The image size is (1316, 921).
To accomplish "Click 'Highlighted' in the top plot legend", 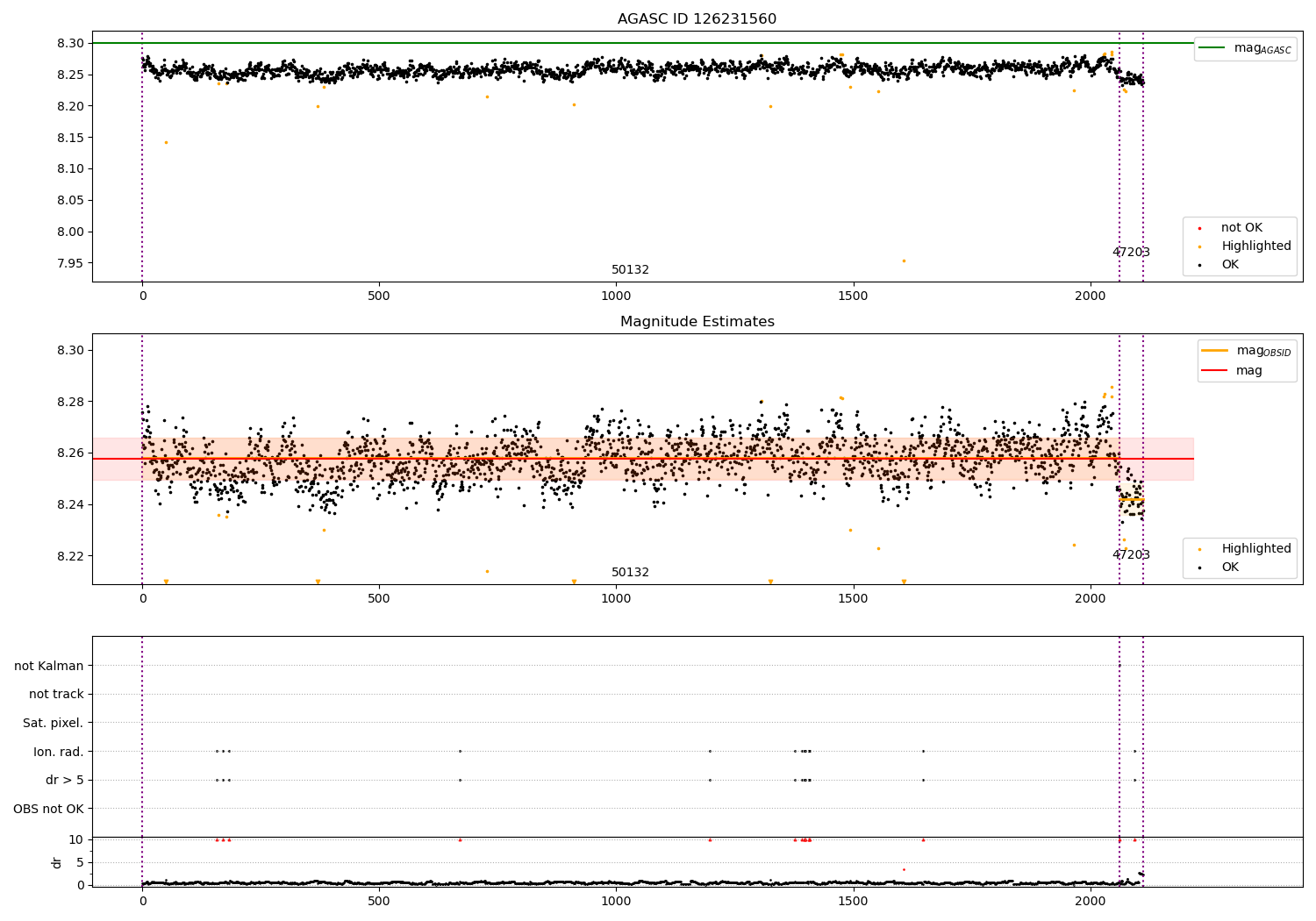I will click(1255, 246).
